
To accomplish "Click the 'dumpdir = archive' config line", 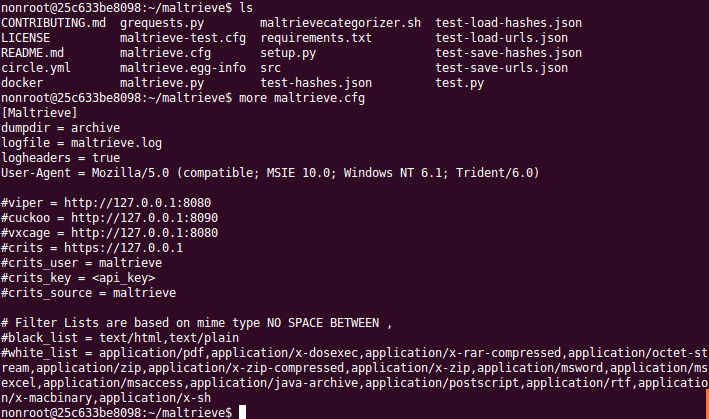I will click(x=61, y=128).
